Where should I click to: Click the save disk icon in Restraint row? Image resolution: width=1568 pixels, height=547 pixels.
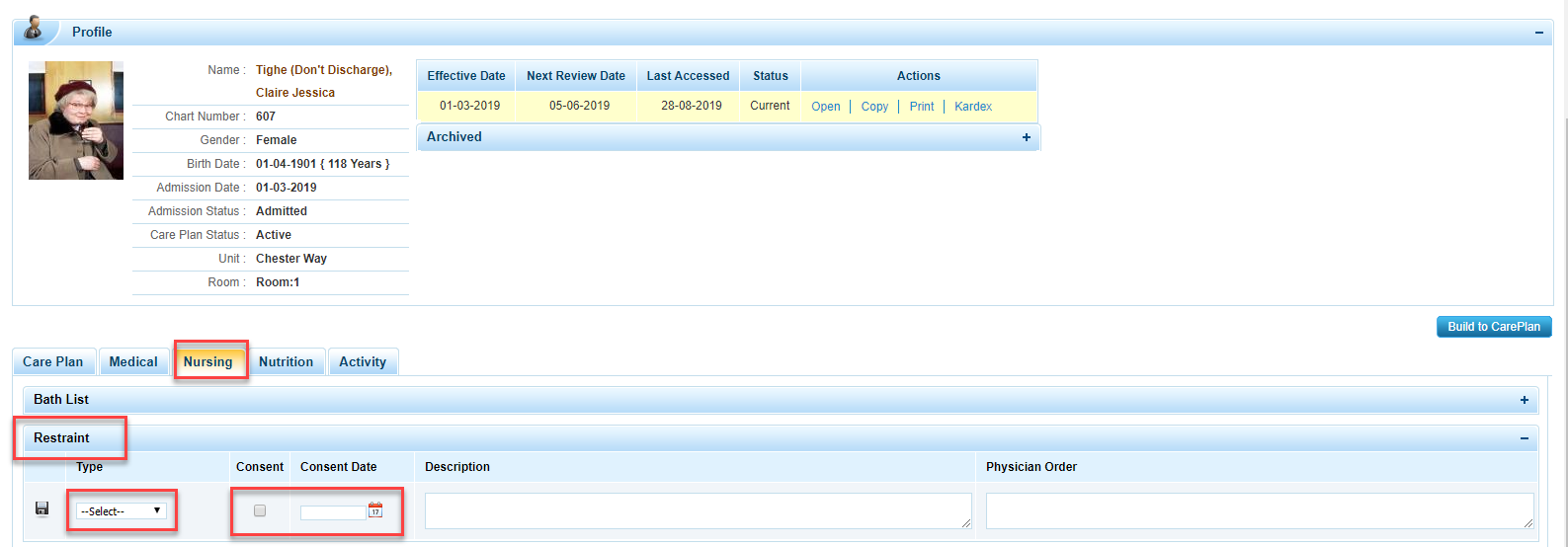click(41, 508)
